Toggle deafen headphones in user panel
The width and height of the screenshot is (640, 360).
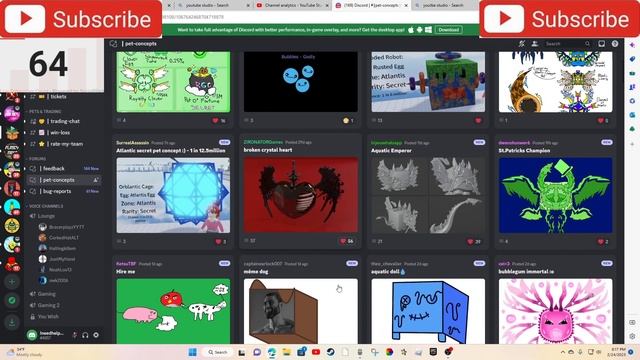pyautogui.click(x=85, y=335)
